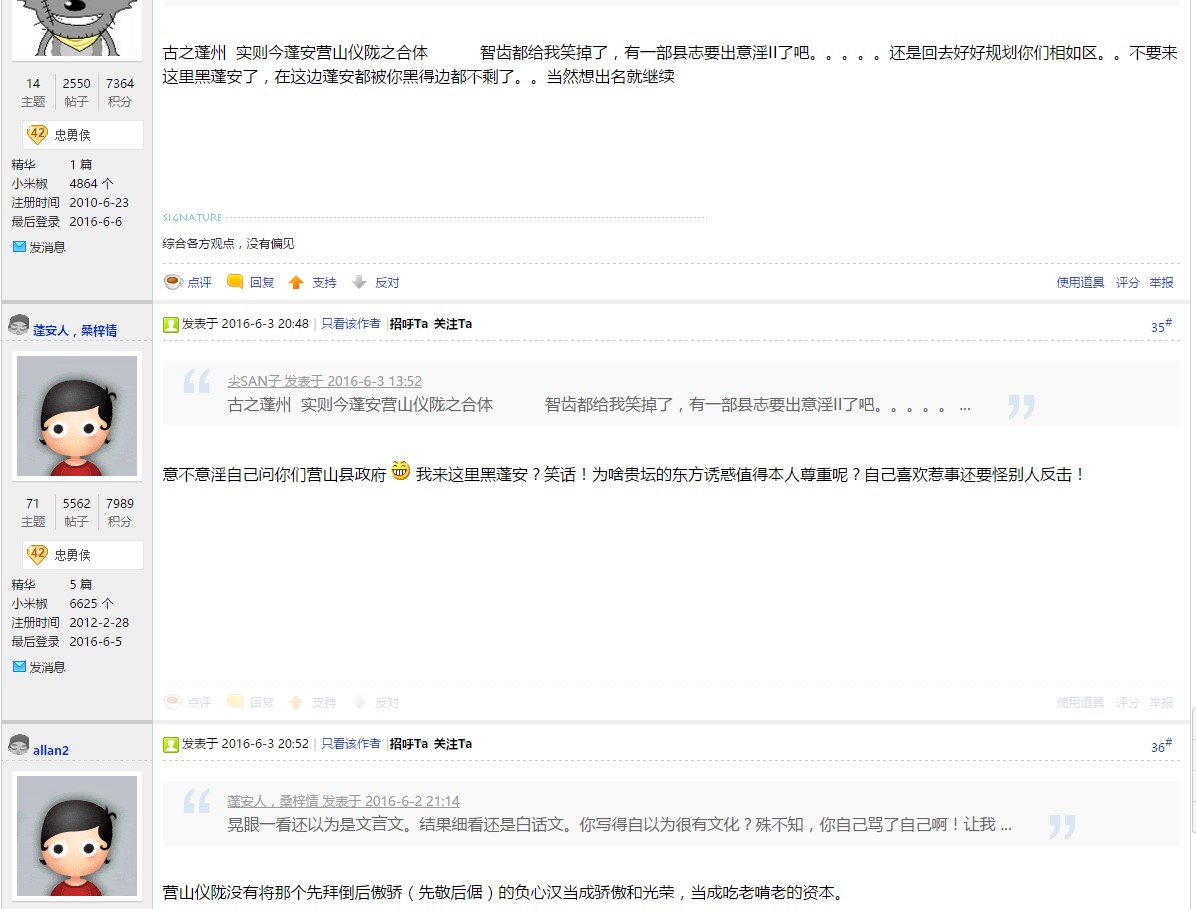Click 招呼Ta on post 35

click(409, 323)
